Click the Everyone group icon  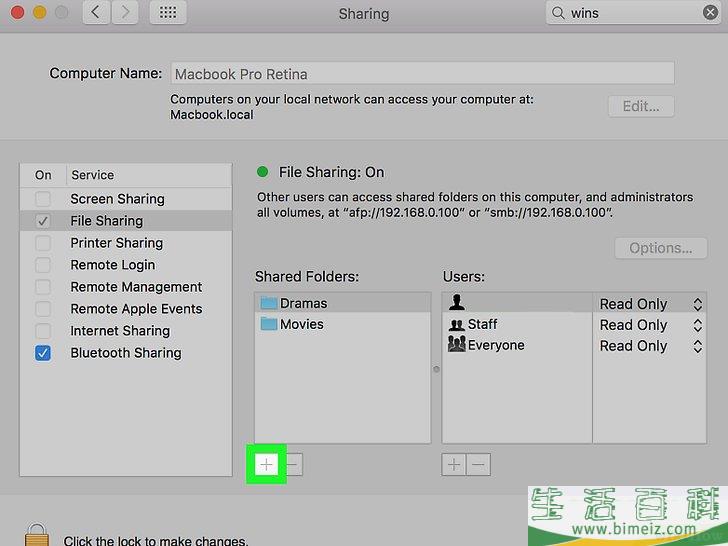[456, 344]
